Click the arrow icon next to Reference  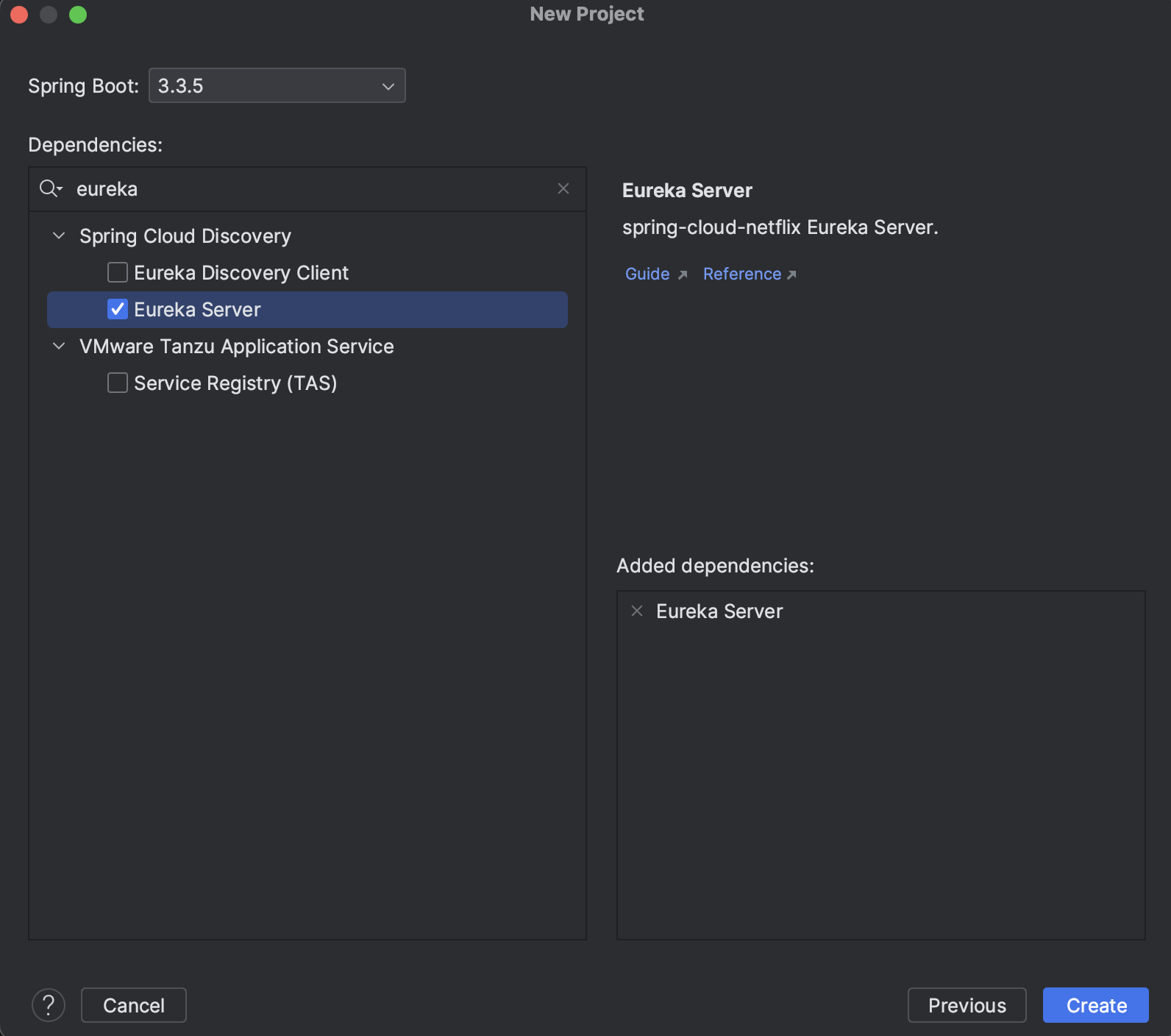click(x=791, y=274)
